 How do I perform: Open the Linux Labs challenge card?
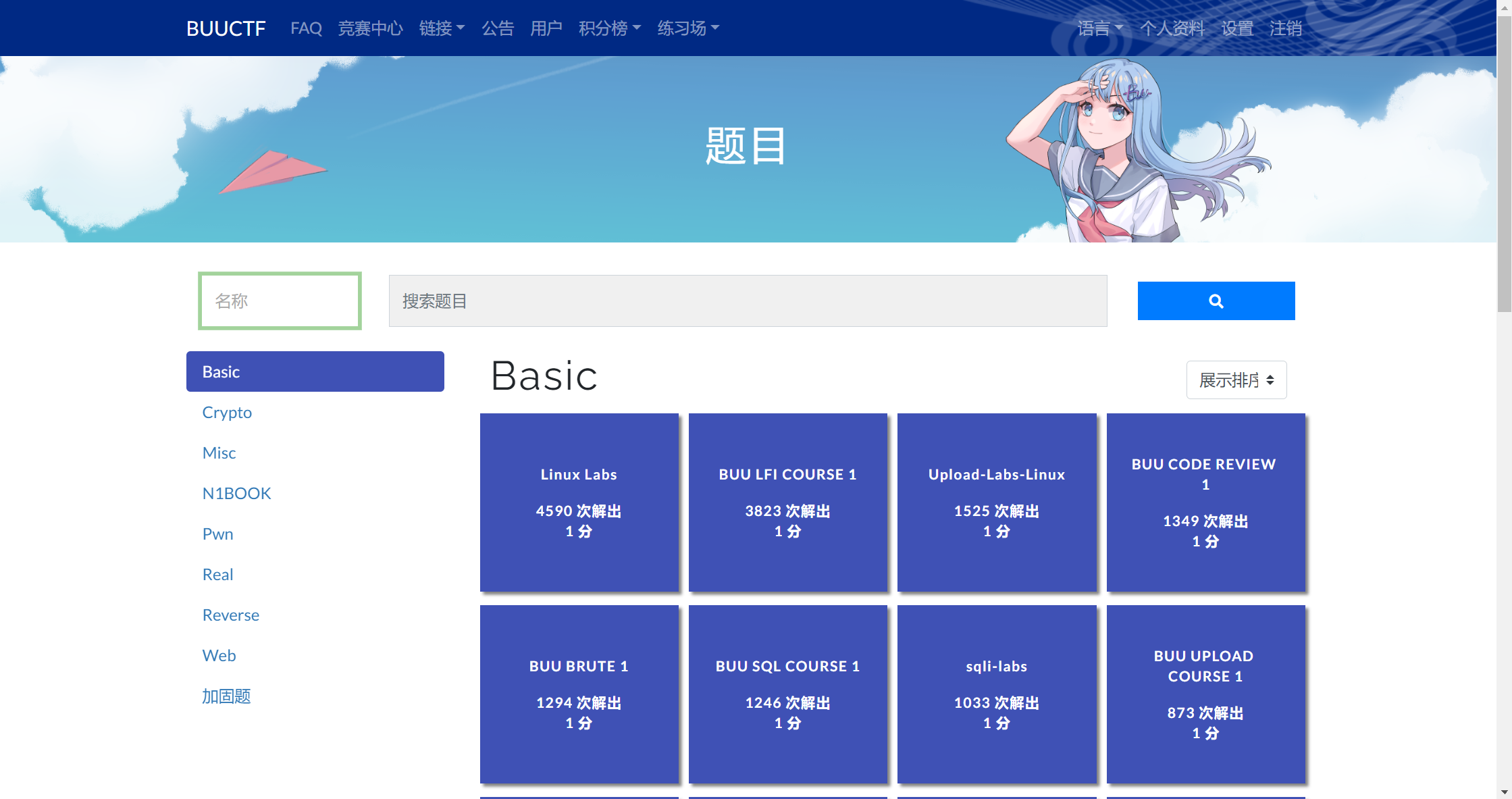pyautogui.click(x=579, y=502)
